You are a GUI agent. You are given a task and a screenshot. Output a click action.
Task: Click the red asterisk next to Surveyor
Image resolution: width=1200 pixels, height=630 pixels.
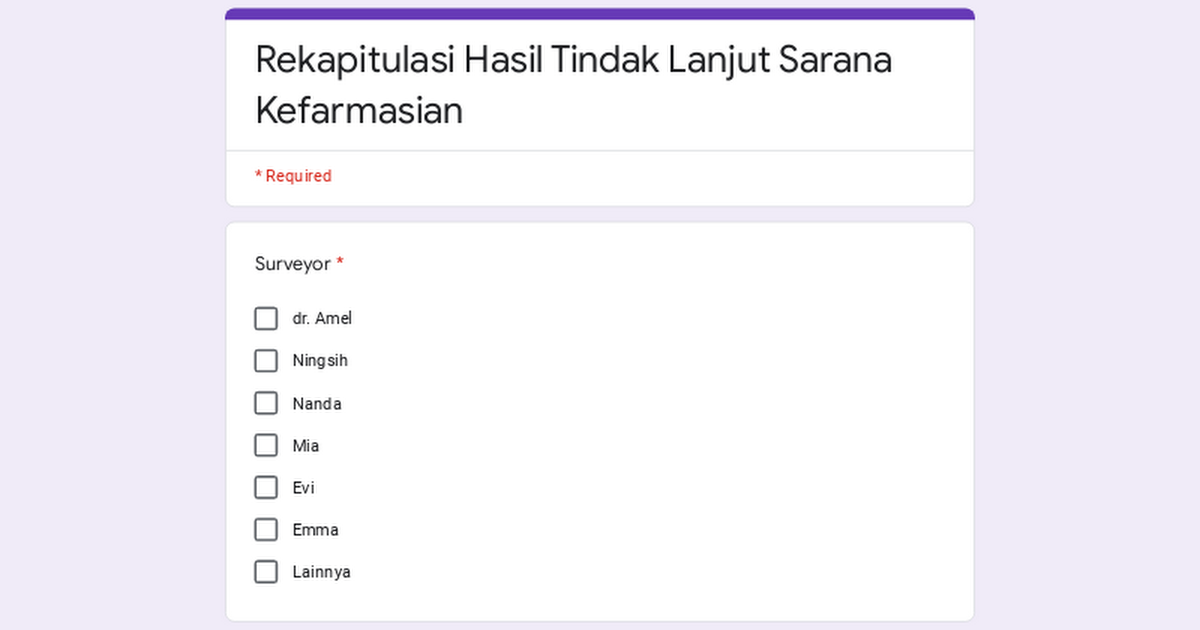click(339, 263)
